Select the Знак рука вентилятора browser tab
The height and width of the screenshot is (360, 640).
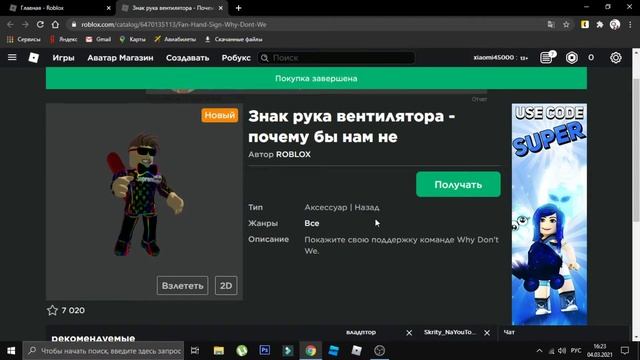coord(171,8)
